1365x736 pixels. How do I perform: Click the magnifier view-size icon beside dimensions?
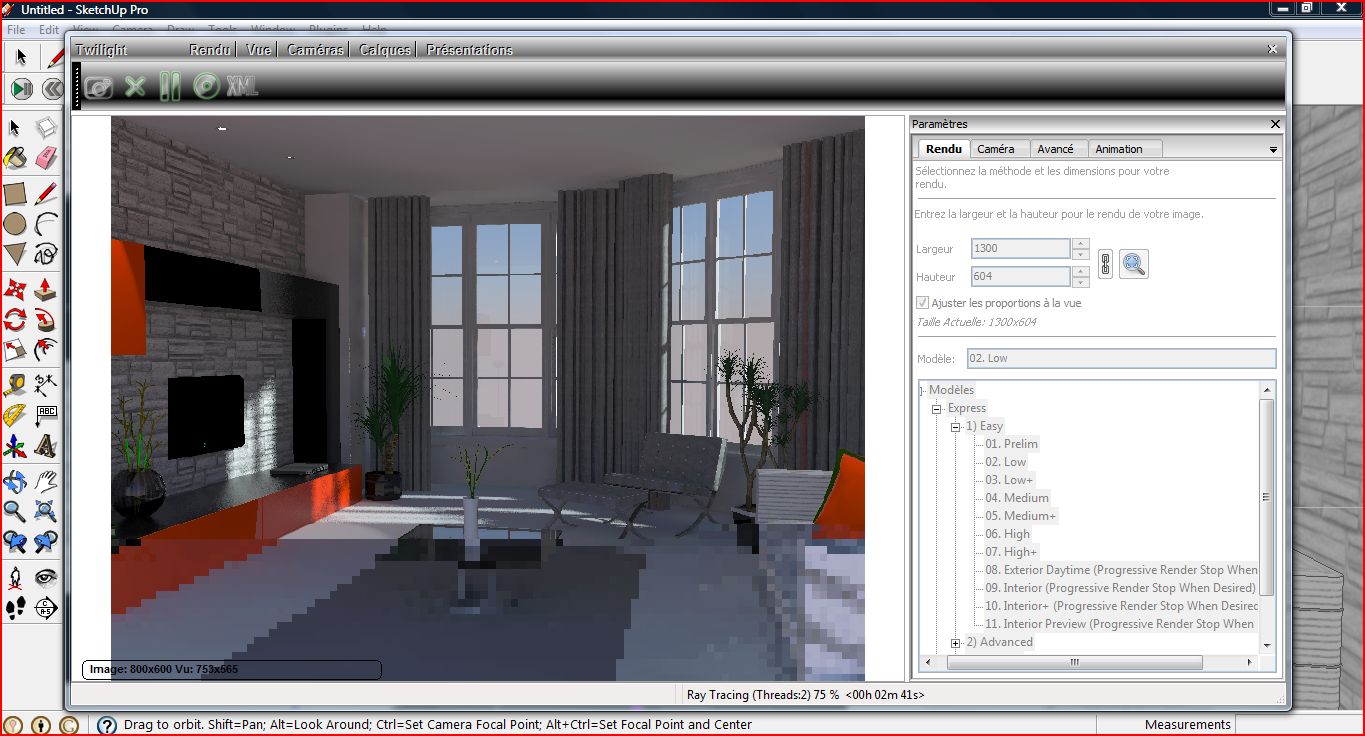1133,264
